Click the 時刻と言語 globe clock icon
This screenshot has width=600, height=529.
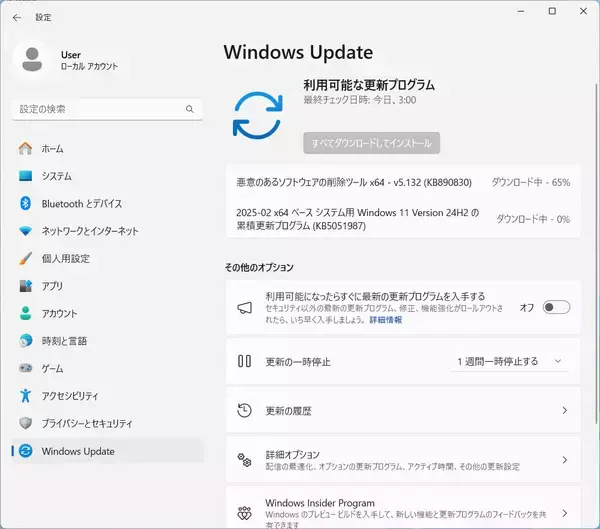(x=26, y=341)
